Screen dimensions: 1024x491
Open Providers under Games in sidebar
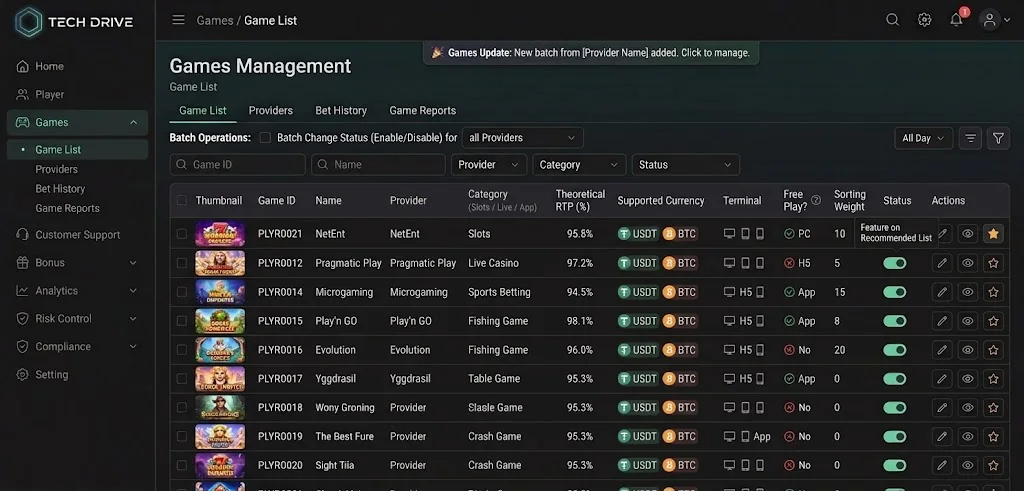56,169
